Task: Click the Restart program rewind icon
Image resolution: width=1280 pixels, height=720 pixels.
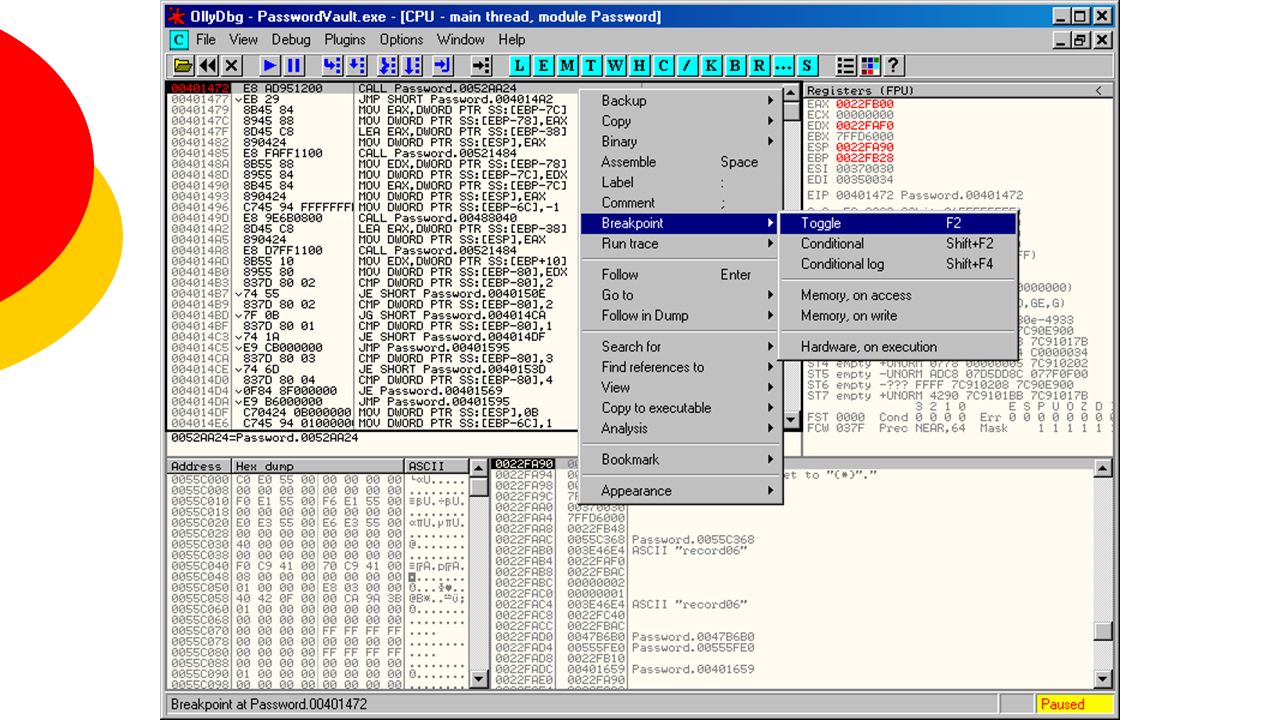Action: click(207, 66)
